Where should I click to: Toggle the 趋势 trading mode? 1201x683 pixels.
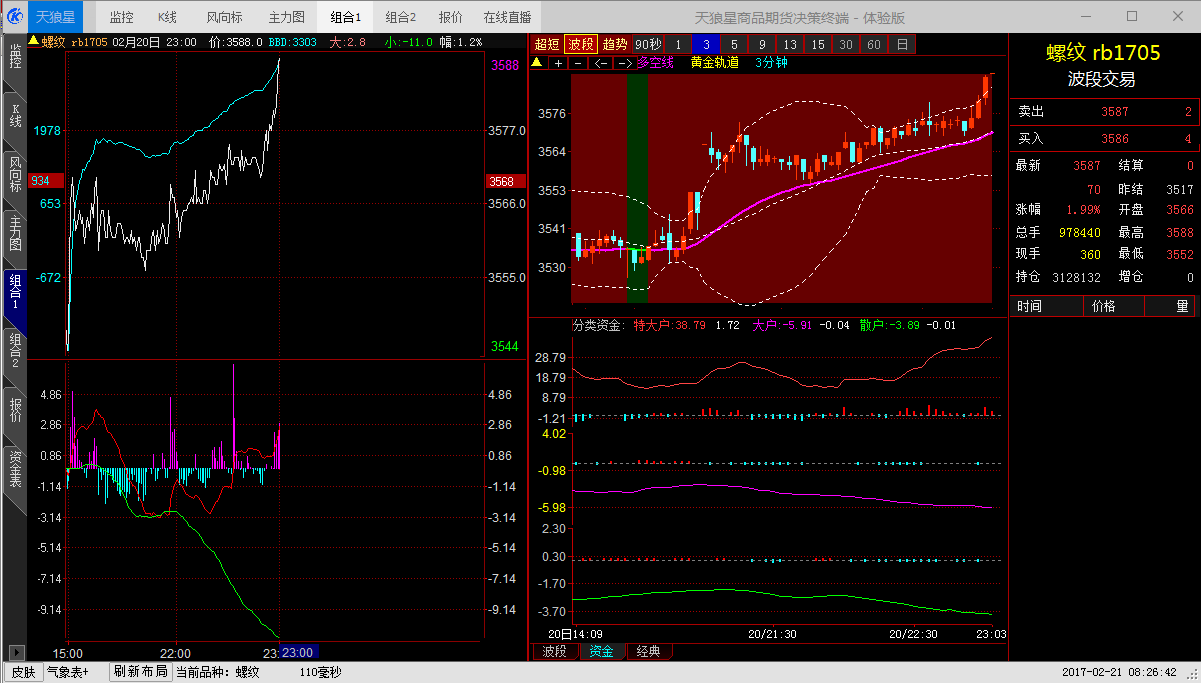(x=615, y=44)
